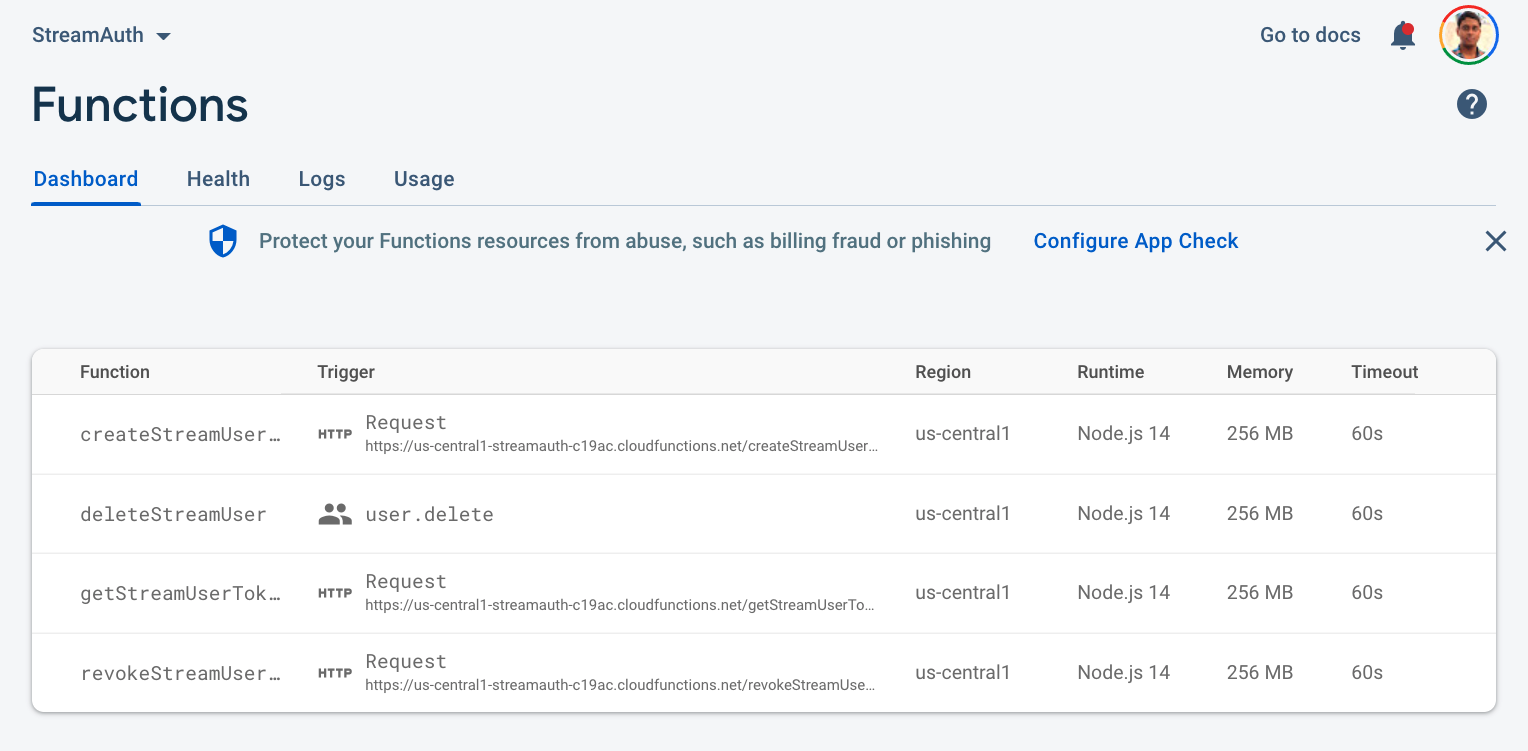This screenshot has height=751, width=1528.
Task: Click us-central1 in deleteStreamUser row
Action: click(x=963, y=514)
